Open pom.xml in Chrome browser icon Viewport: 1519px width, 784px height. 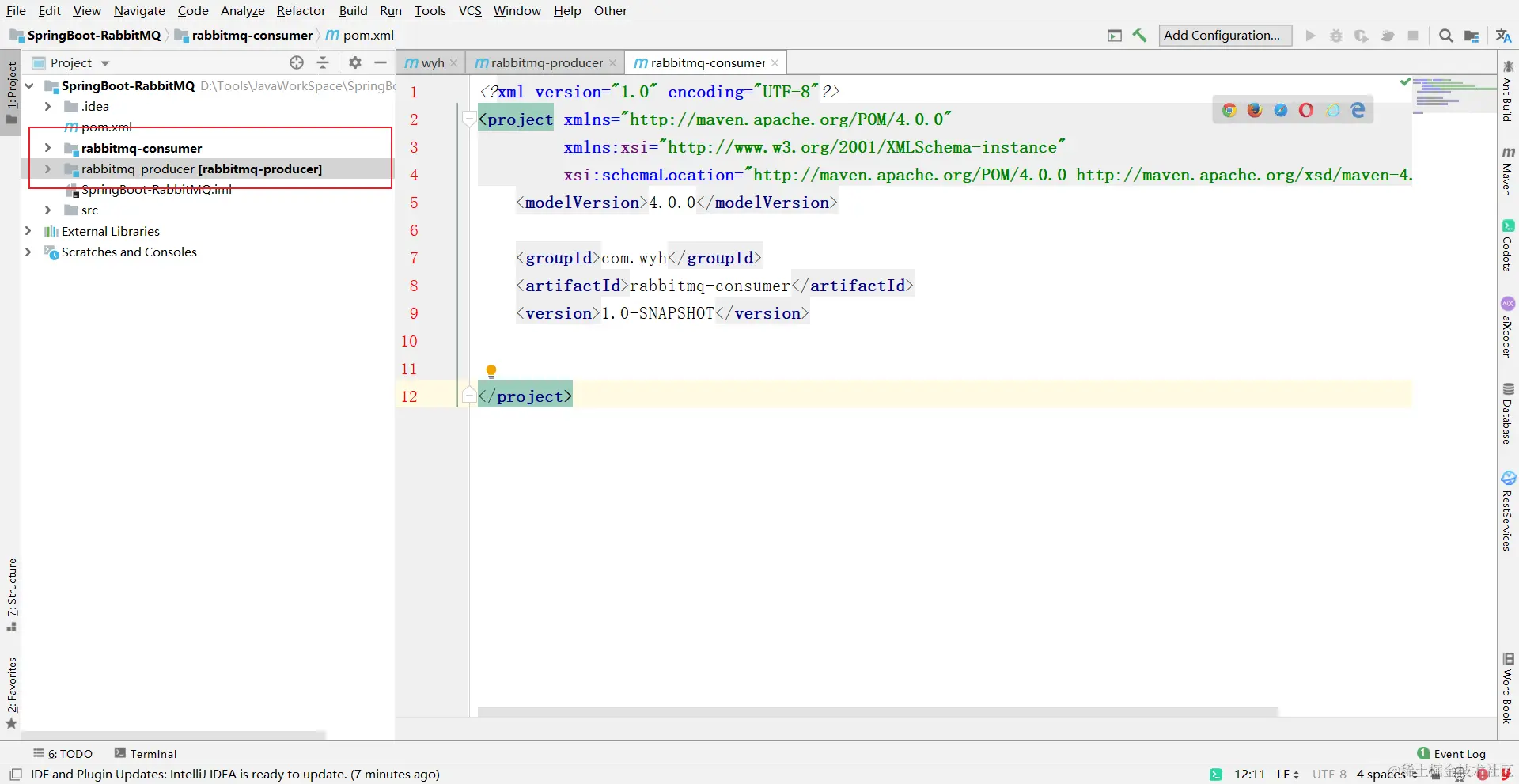pyautogui.click(x=1229, y=110)
